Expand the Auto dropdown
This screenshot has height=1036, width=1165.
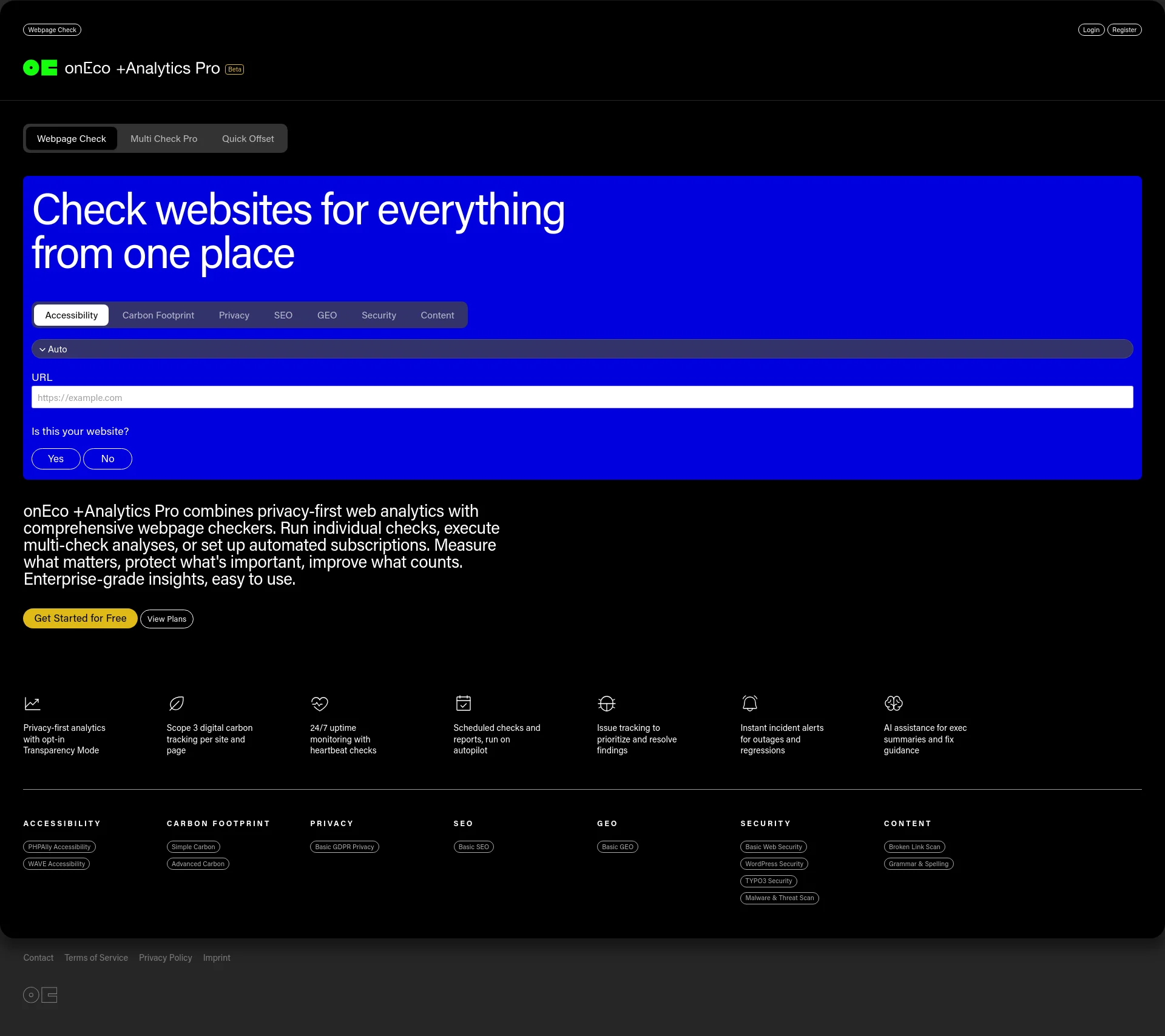coord(582,349)
